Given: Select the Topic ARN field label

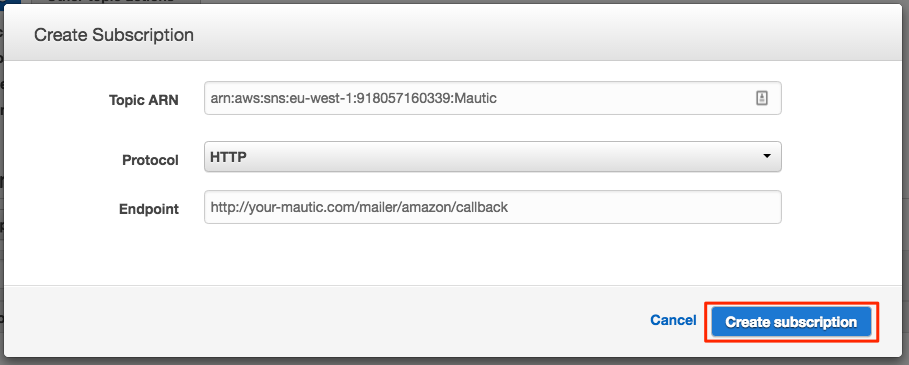Looking at the screenshot, I should [x=144, y=100].
